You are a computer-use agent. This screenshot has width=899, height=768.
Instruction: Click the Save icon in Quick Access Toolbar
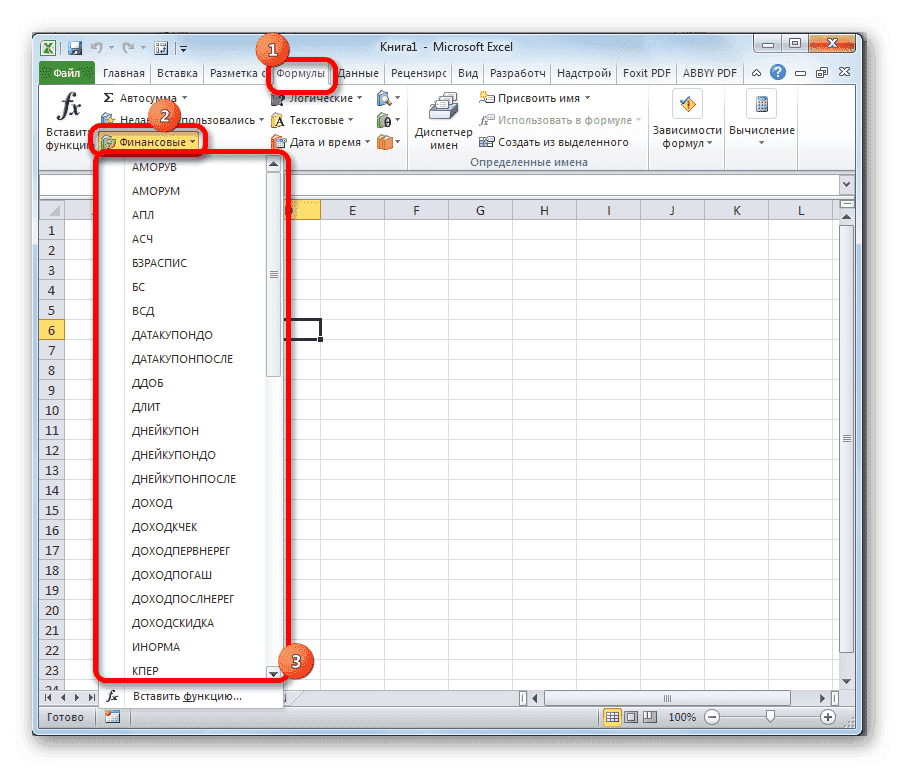pos(74,47)
